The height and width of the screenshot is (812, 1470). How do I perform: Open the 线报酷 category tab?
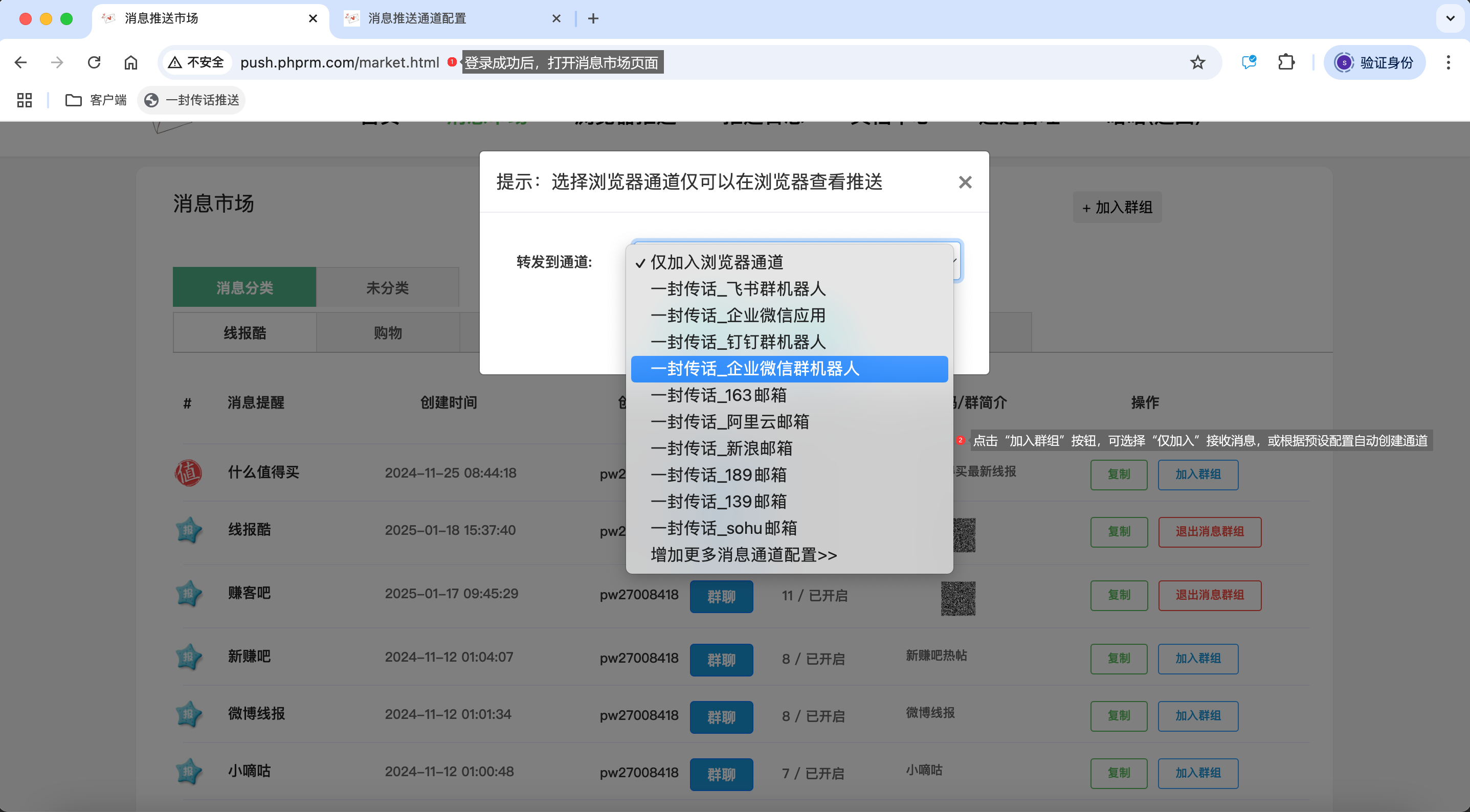[245, 333]
